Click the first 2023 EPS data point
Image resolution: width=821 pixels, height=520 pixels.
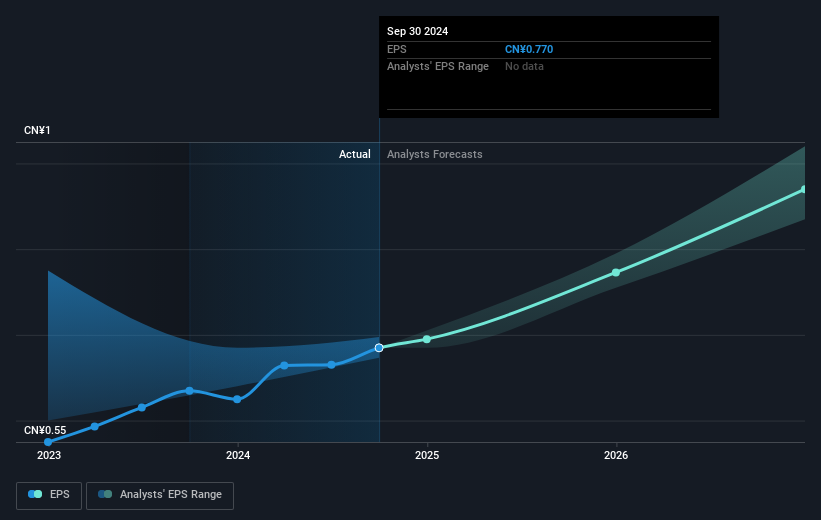tap(48, 442)
